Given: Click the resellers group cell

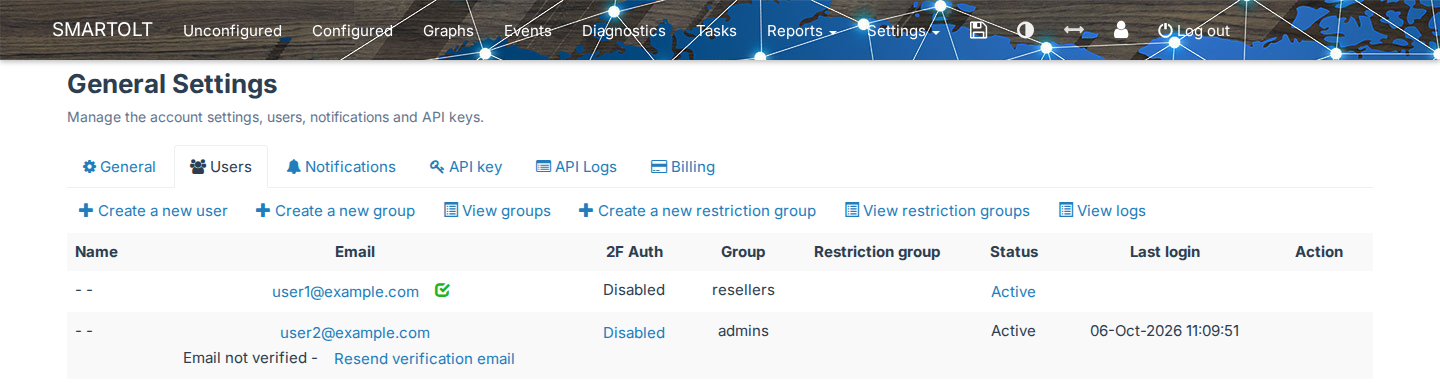Looking at the screenshot, I should coord(743,290).
